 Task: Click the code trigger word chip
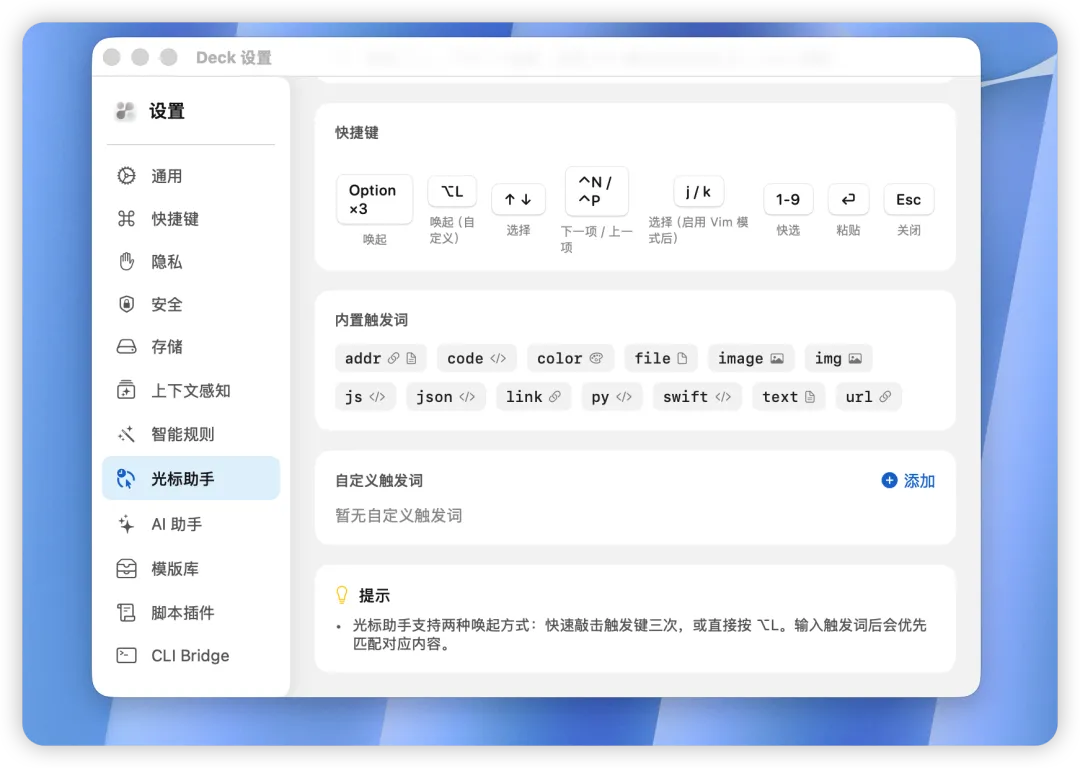(x=477, y=358)
